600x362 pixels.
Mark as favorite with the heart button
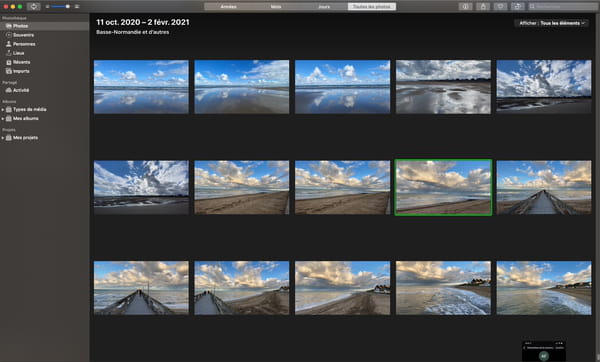click(501, 7)
